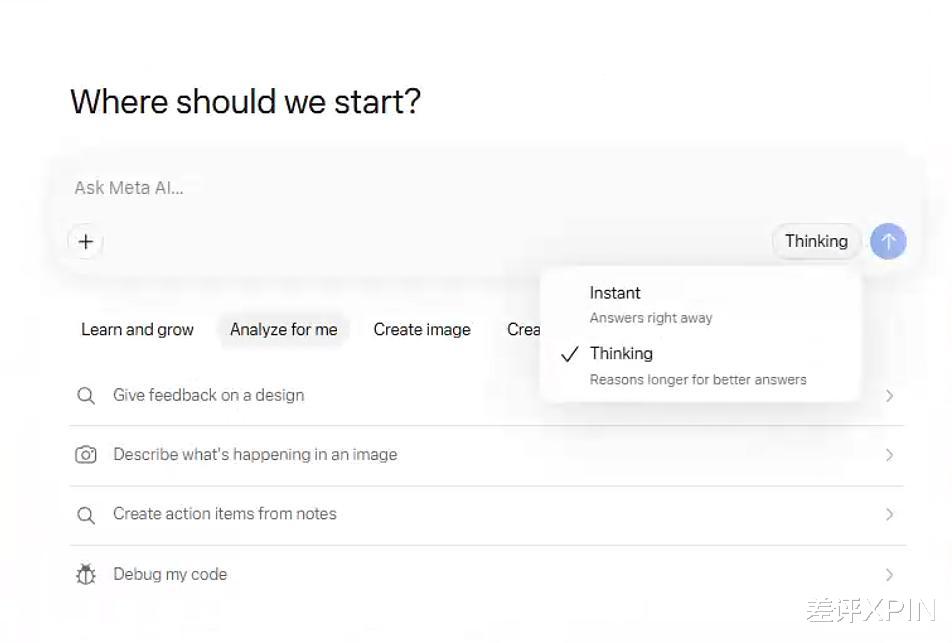Click the camera icon beside Describe image
Screen dimensions: 952x643
click(86, 455)
